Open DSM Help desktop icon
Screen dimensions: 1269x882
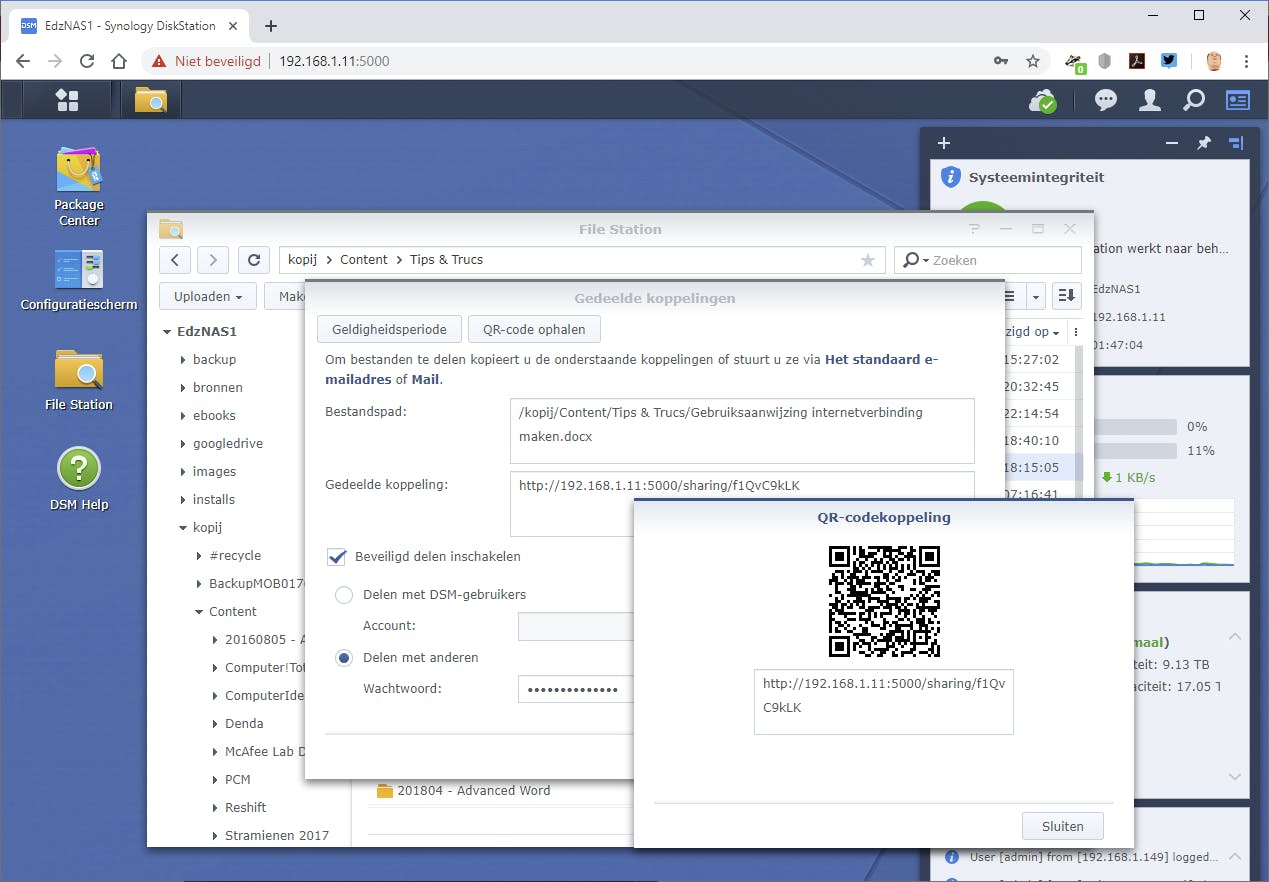(x=79, y=480)
